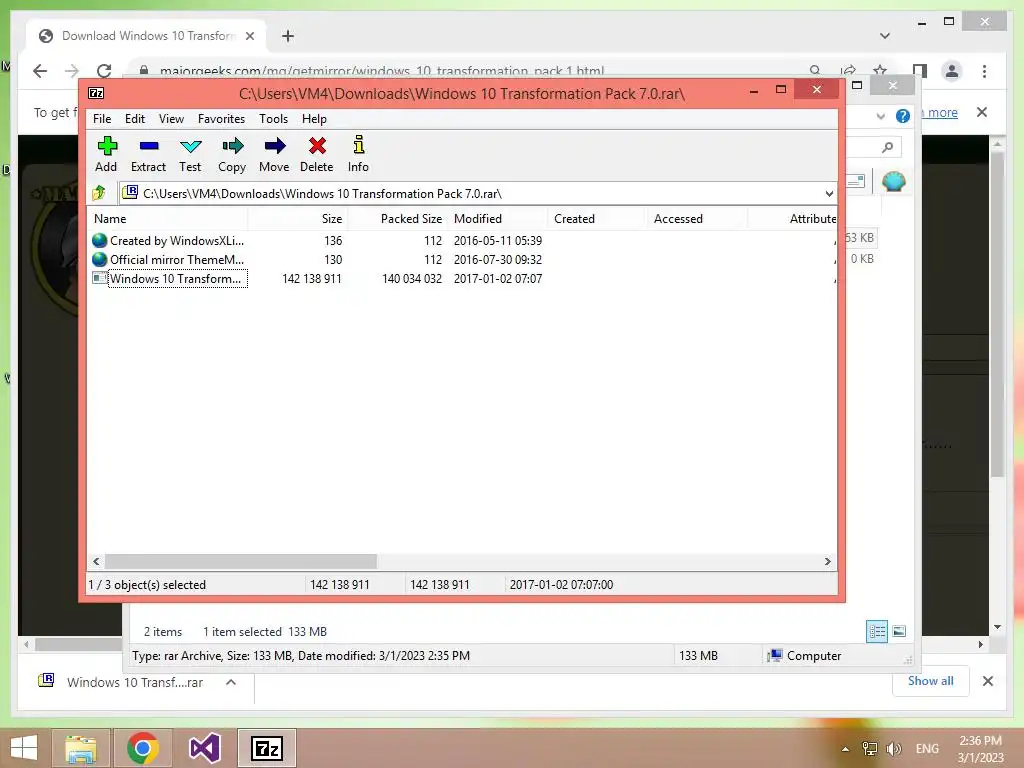Open Chrome profile avatar
This screenshot has height=768, width=1024.
952,71
